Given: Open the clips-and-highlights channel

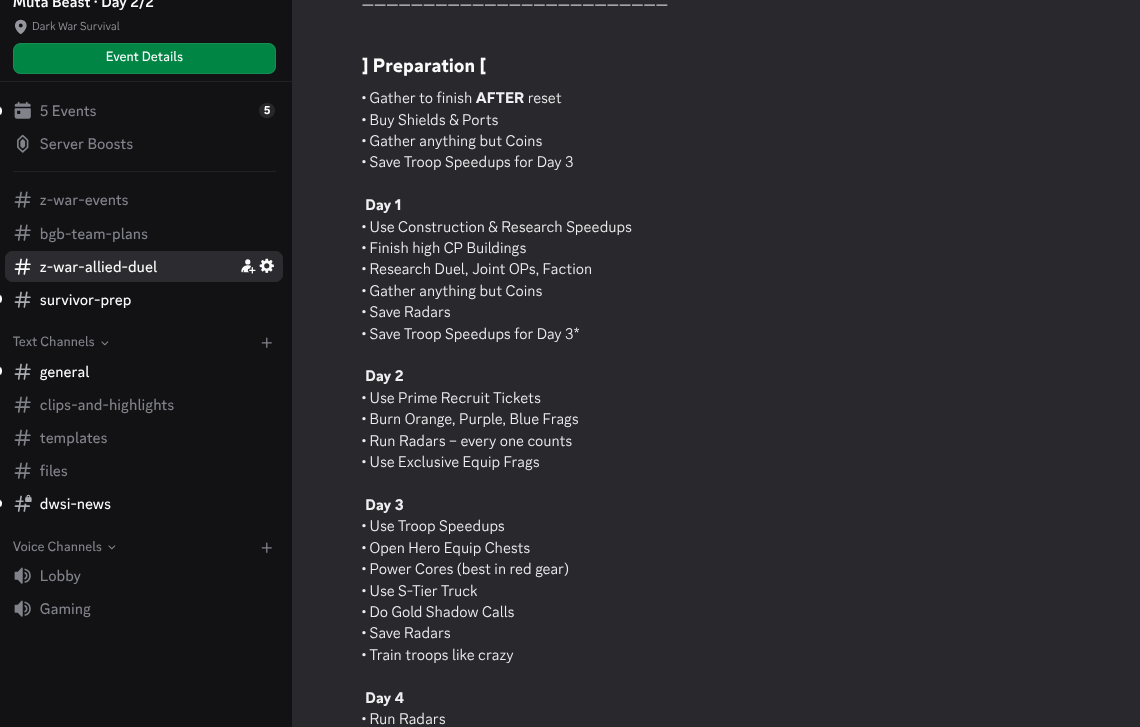Looking at the screenshot, I should (x=144, y=405).
